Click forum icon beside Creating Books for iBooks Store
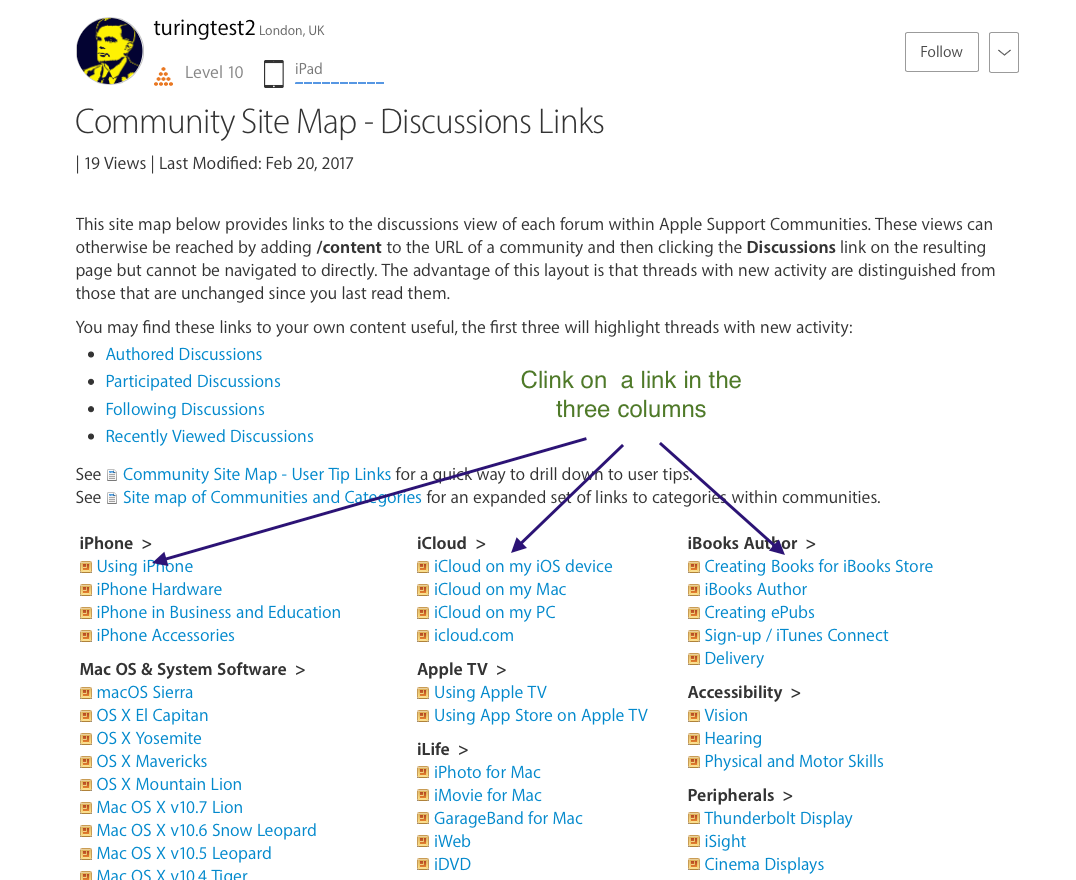 pos(694,567)
